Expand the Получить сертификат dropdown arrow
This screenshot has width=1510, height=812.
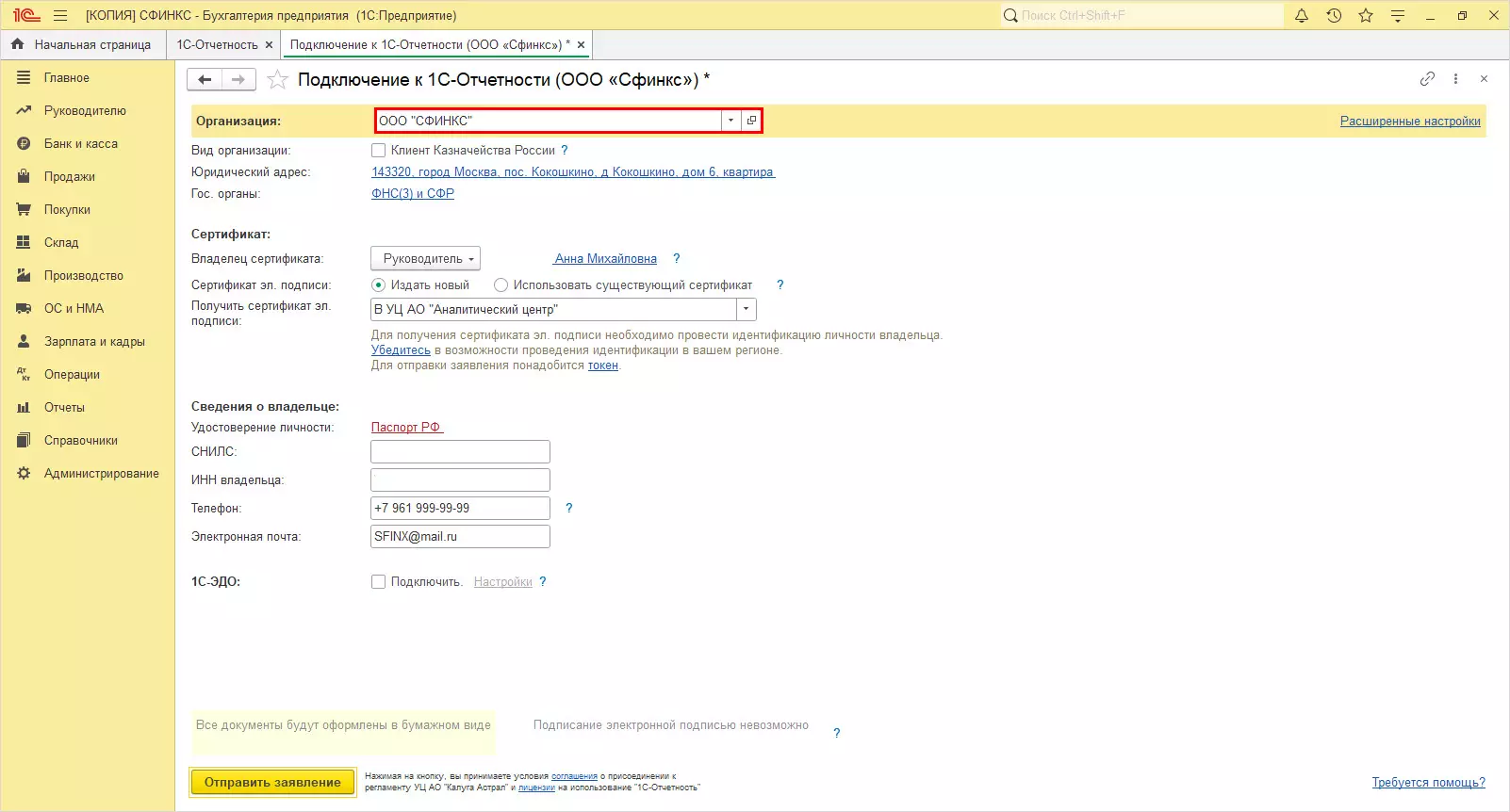[x=746, y=309]
